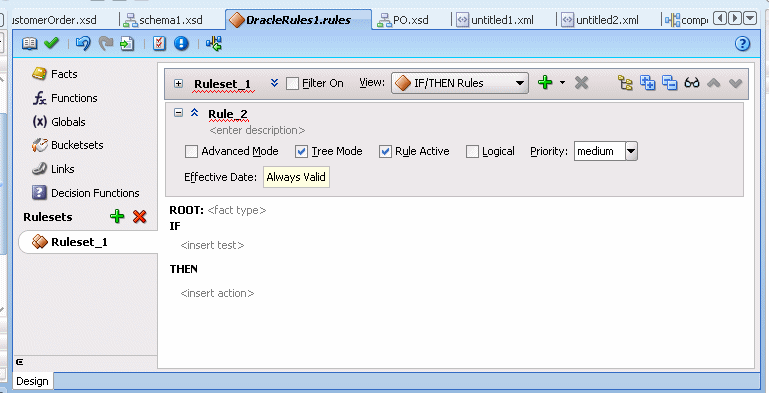Switch to the PO.xsd tab
The image size is (769, 393).
[403, 20]
